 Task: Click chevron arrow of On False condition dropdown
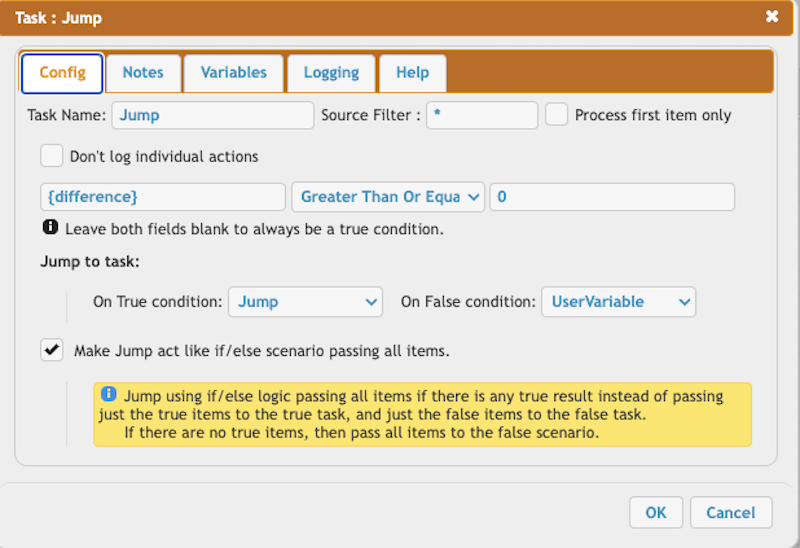click(685, 302)
